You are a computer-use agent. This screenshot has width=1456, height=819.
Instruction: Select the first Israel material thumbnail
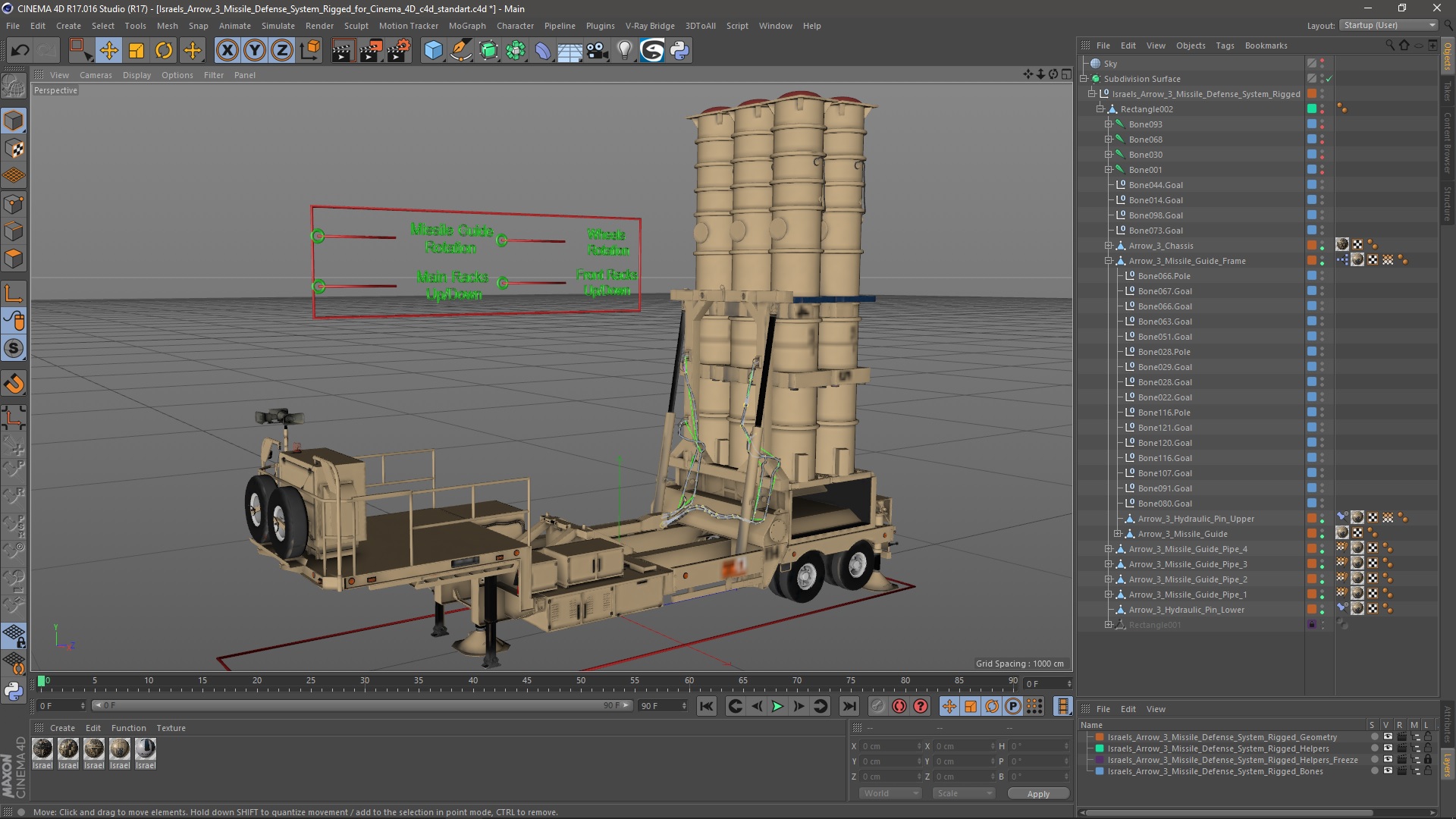[x=42, y=750]
